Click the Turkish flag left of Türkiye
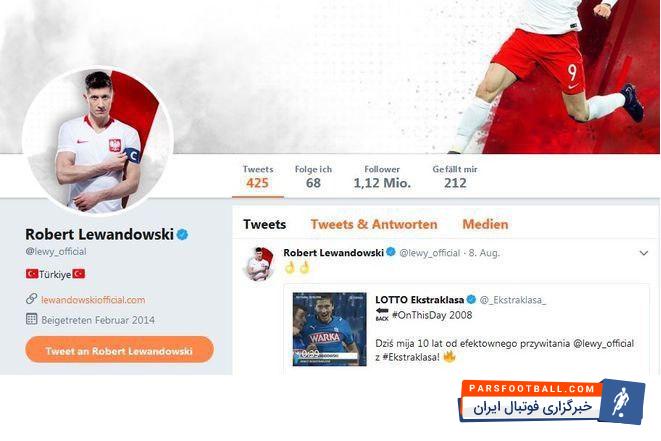Screen dimensions: 661x441 click(x=32, y=274)
